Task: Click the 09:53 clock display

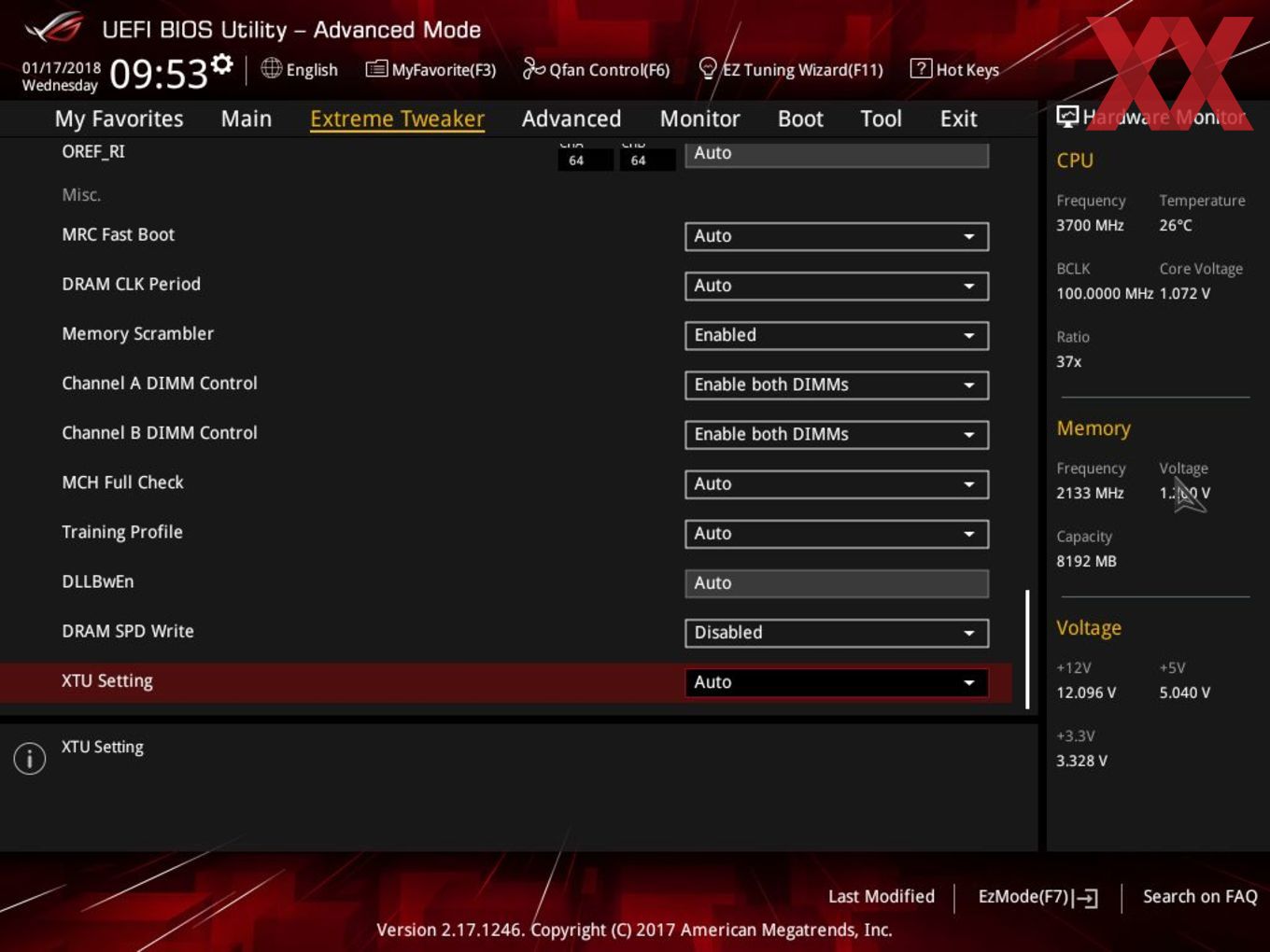Action: click(158, 74)
